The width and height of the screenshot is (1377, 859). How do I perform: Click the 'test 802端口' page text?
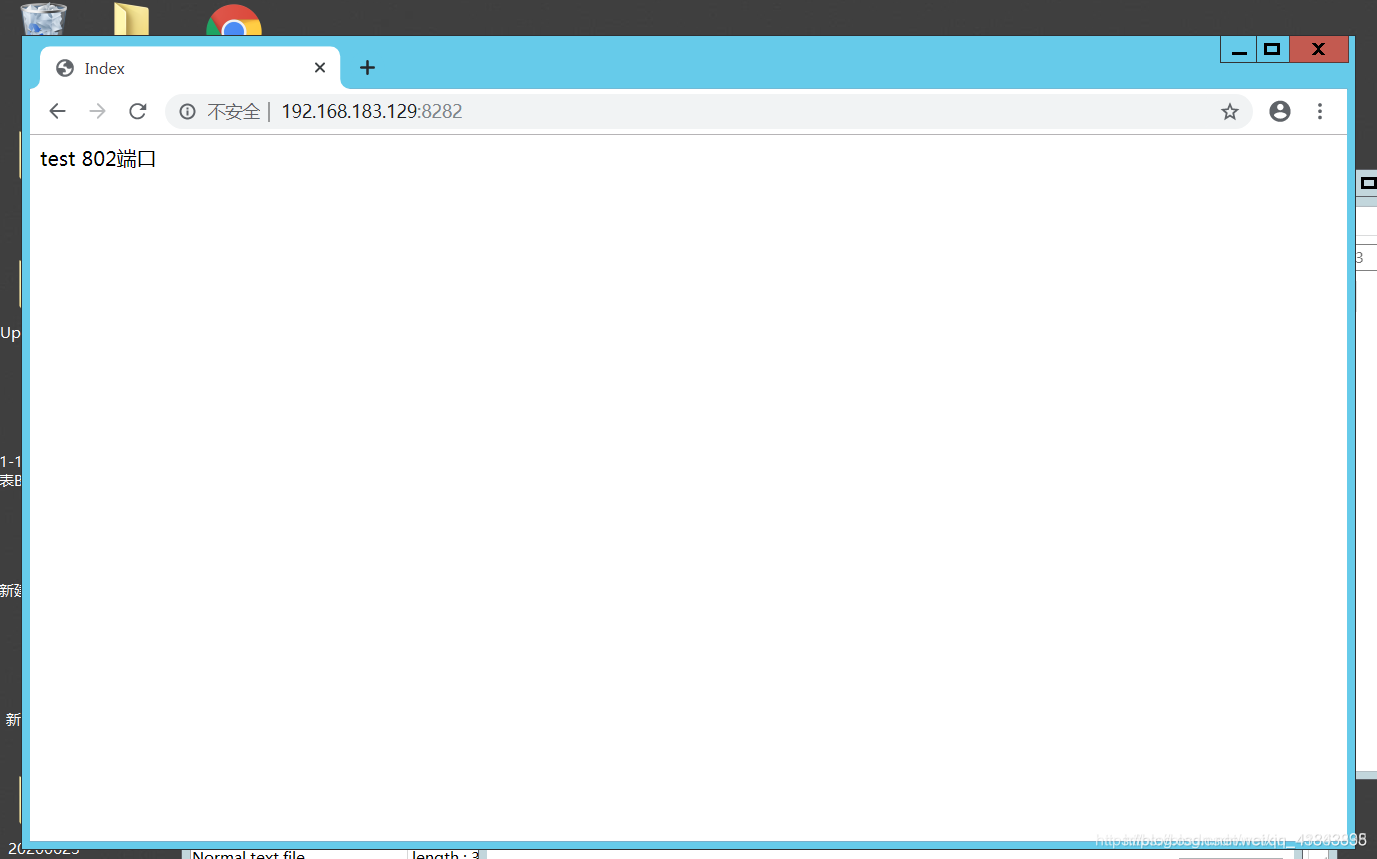pos(98,159)
